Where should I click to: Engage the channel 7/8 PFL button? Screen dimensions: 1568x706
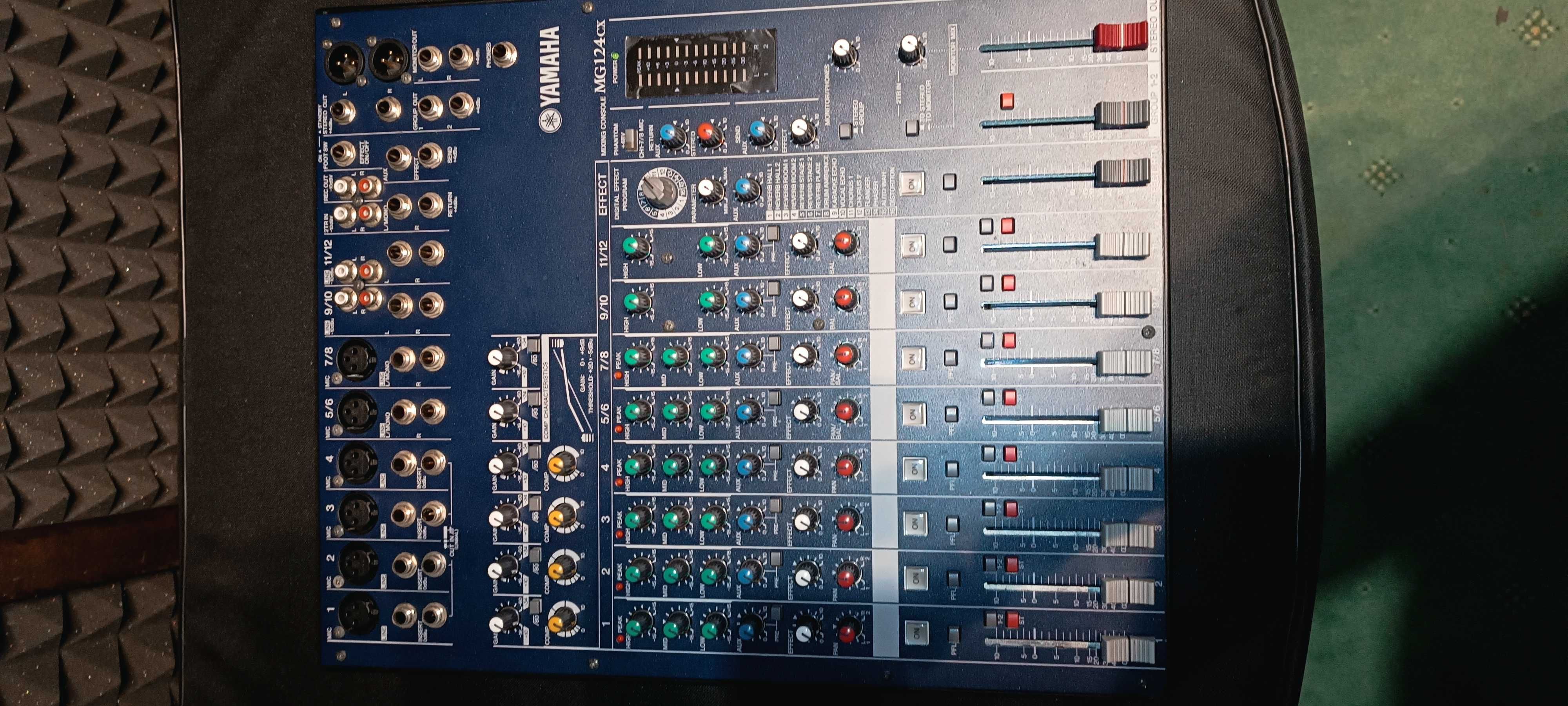pos(950,358)
